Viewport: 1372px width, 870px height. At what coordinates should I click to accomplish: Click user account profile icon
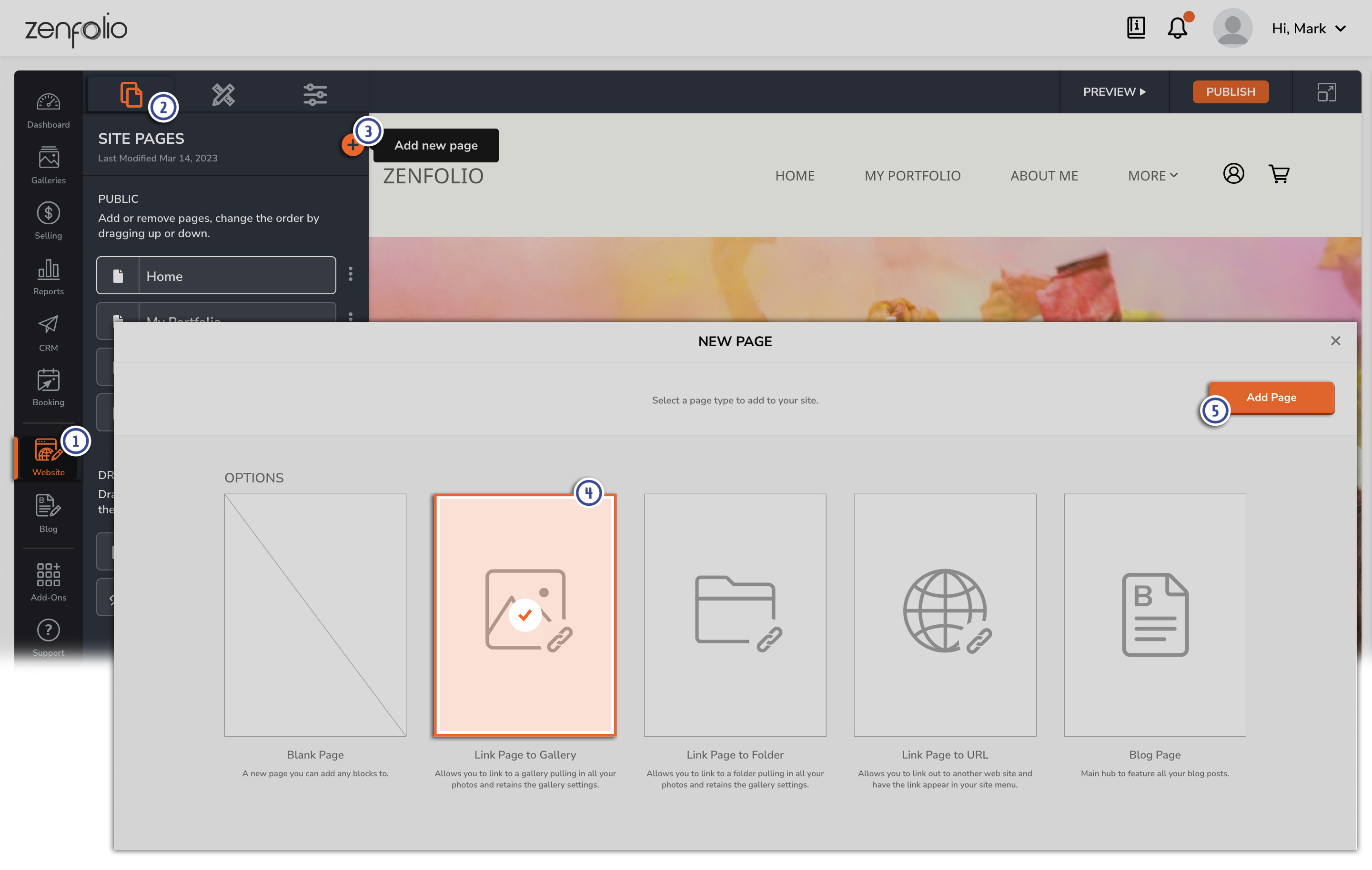(1232, 28)
